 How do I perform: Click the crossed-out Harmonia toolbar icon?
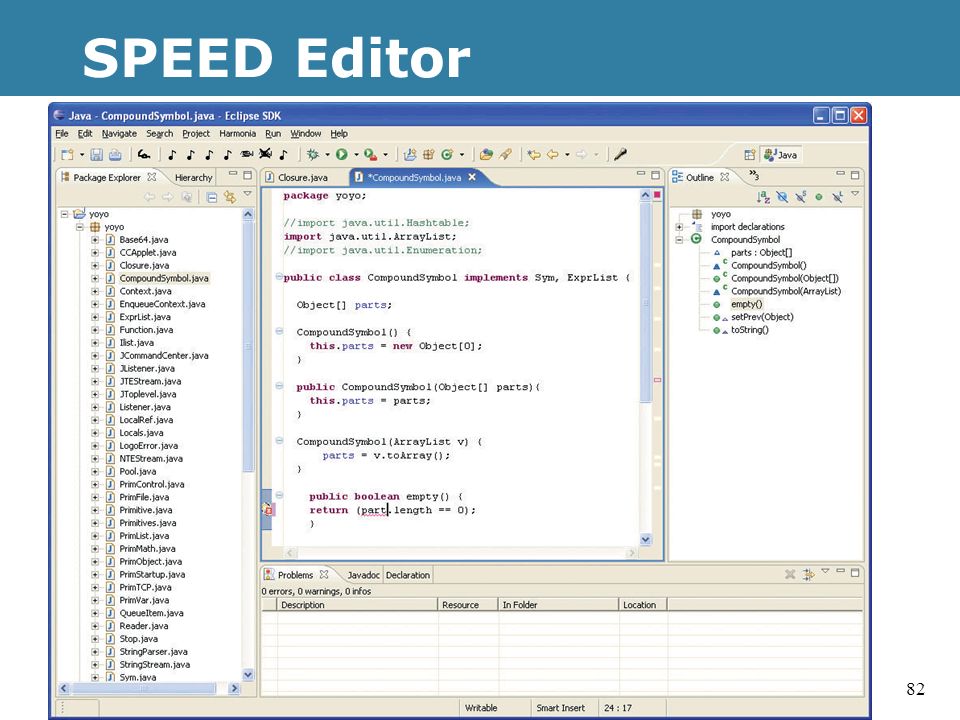265,154
